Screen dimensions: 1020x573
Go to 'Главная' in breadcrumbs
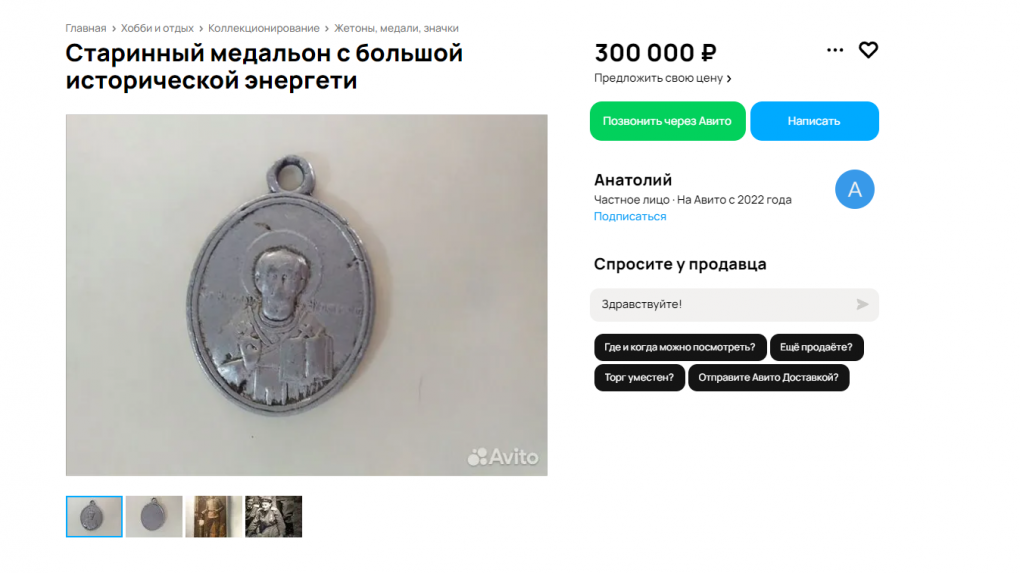[86, 29]
